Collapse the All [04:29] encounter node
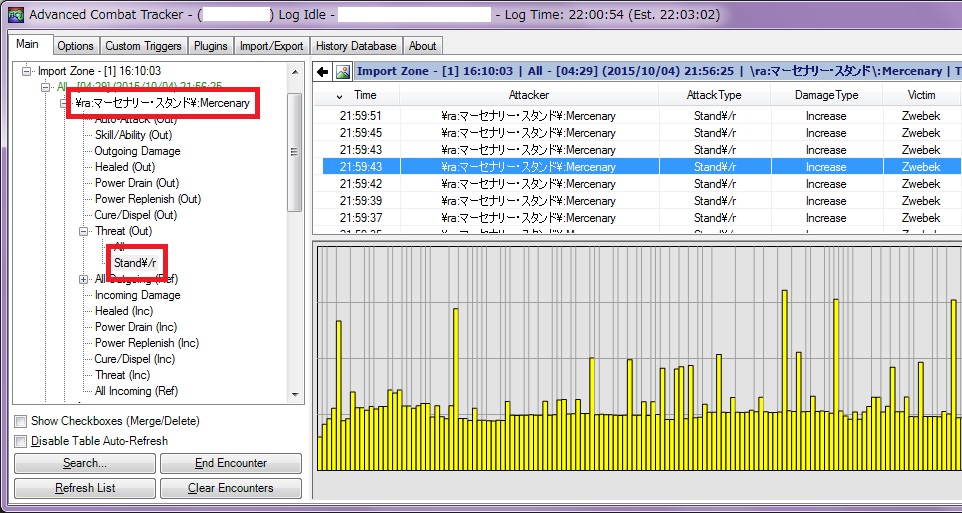 tap(45, 88)
